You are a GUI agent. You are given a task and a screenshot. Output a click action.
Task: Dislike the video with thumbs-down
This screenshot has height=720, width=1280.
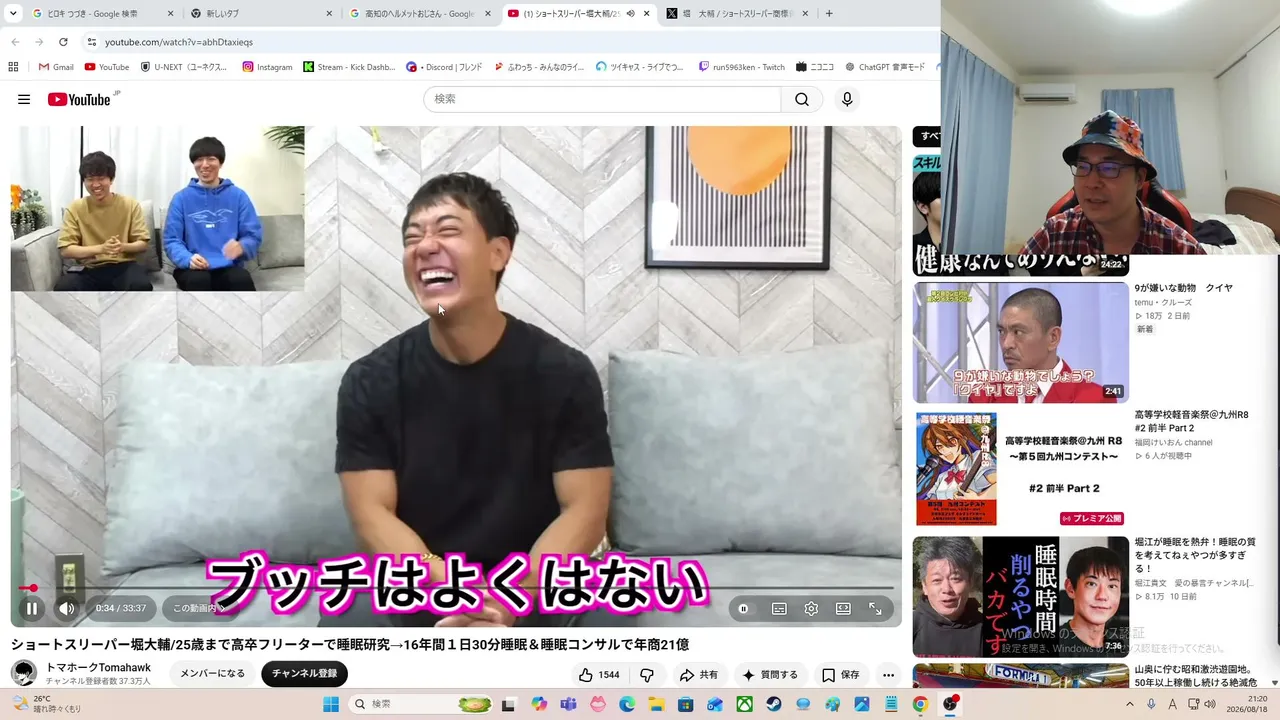pos(647,675)
